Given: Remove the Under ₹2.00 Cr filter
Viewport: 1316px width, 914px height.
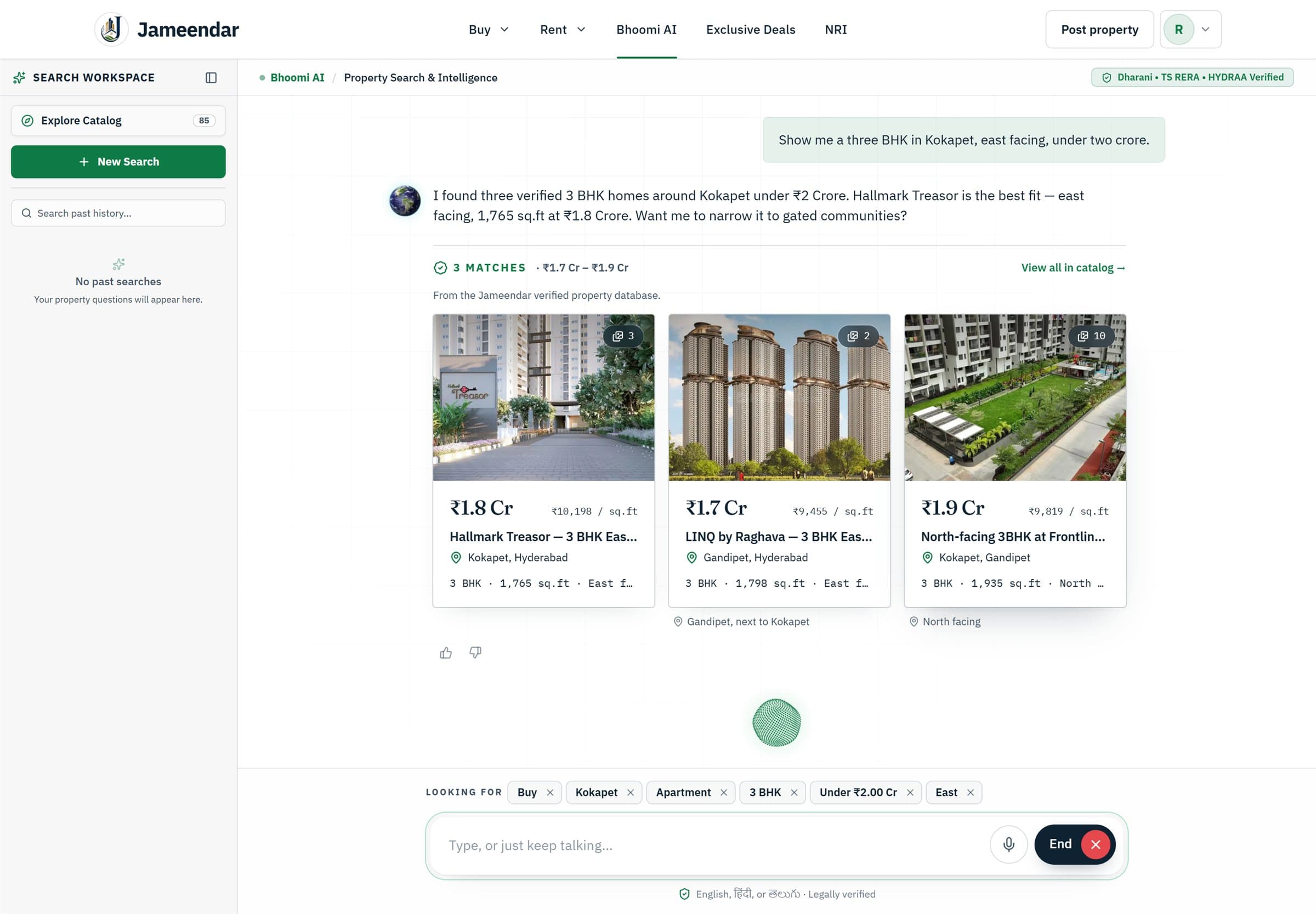Looking at the screenshot, I should (910, 792).
